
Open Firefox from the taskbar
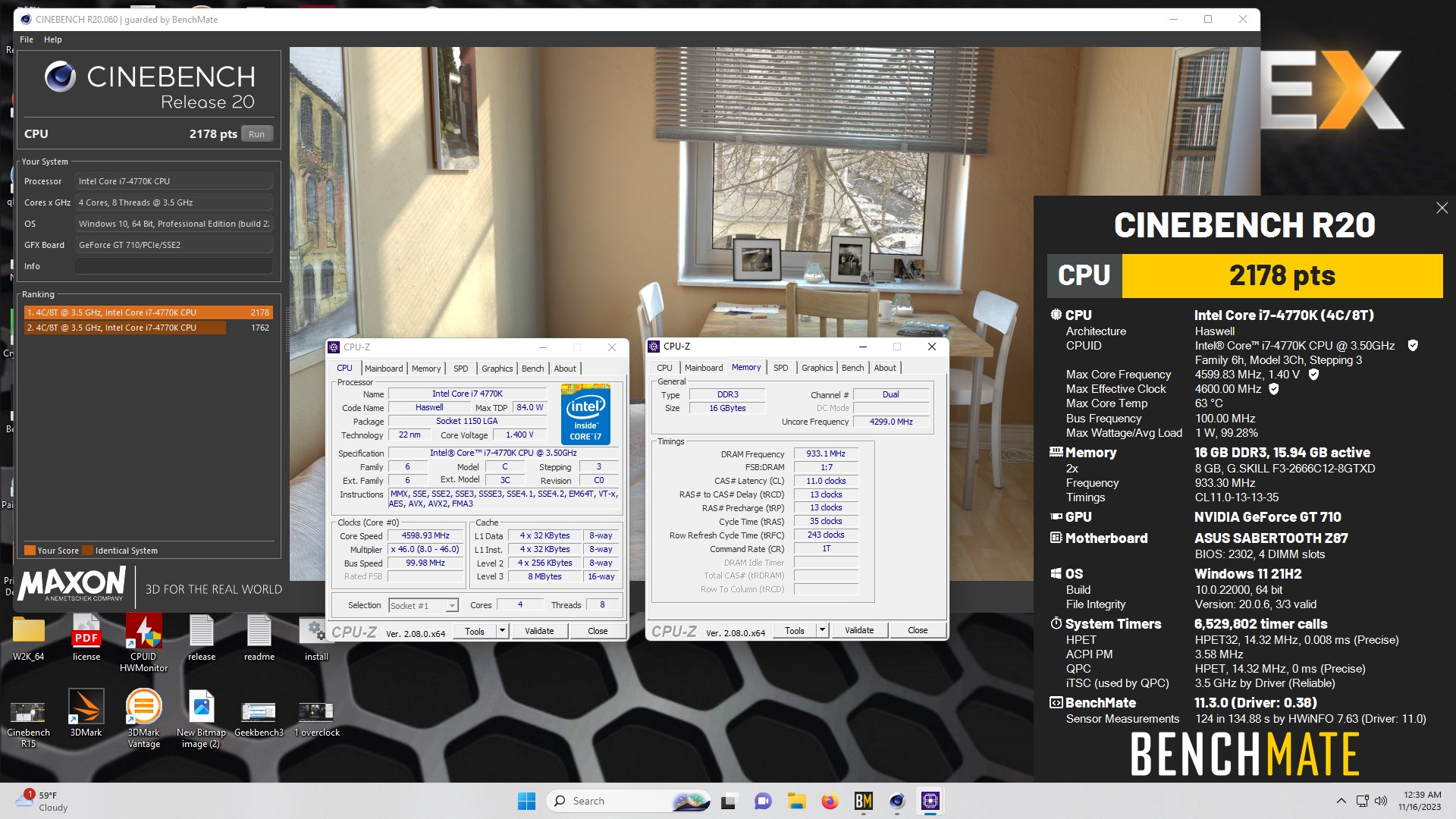click(830, 801)
